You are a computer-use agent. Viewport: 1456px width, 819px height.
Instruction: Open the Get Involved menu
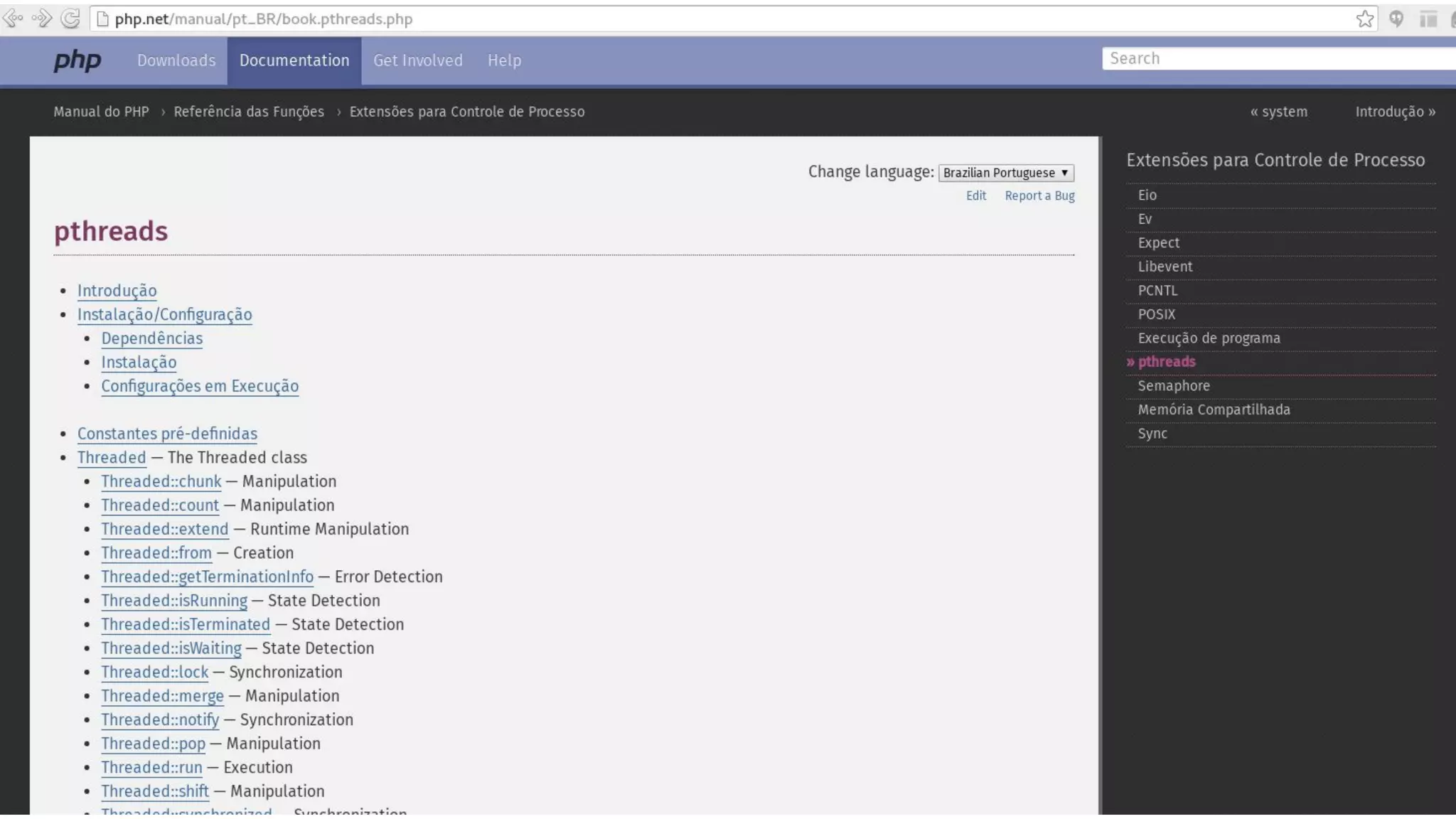pyautogui.click(x=418, y=60)
